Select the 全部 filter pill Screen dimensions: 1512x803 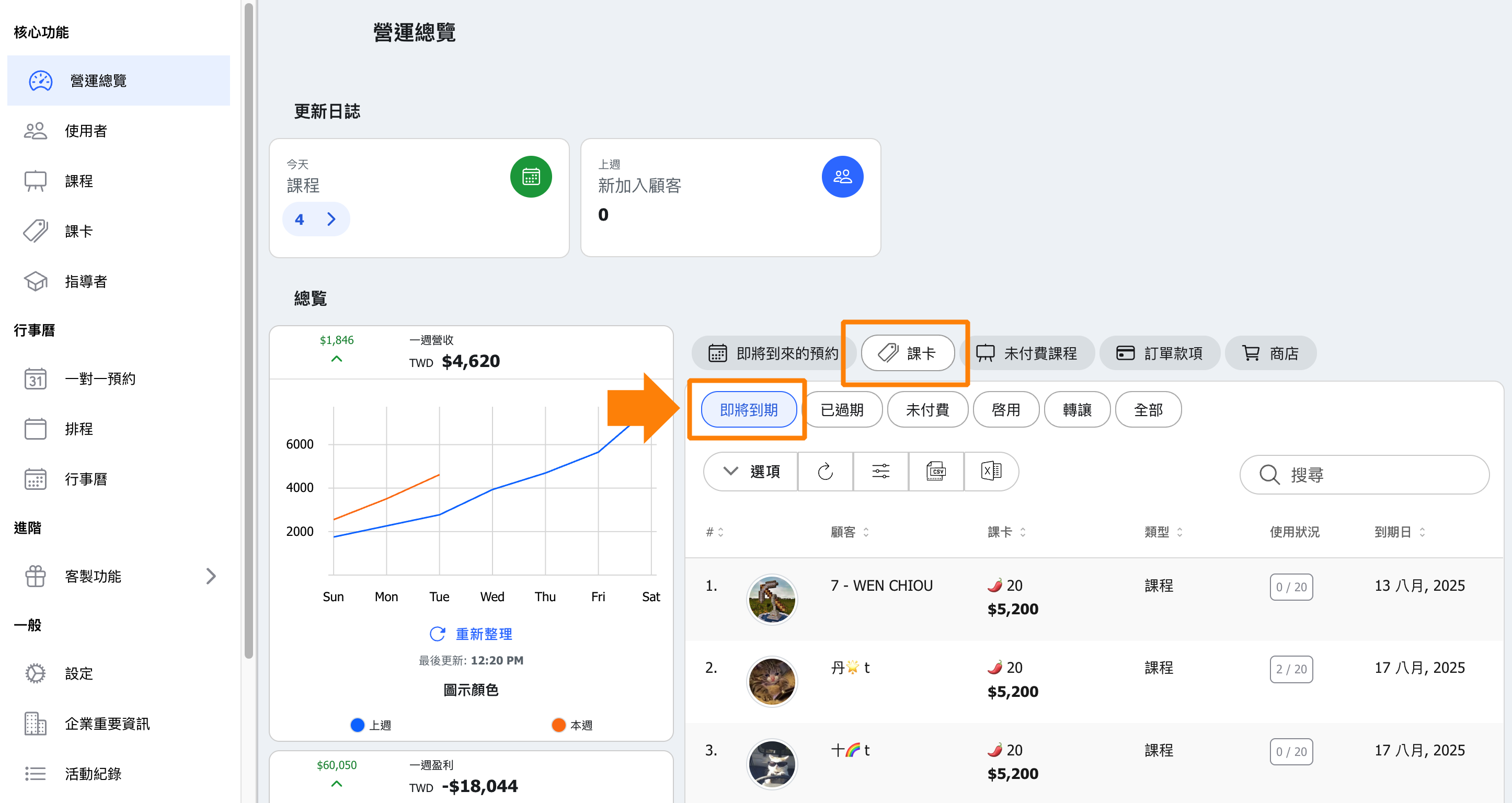coord(1148,410)
